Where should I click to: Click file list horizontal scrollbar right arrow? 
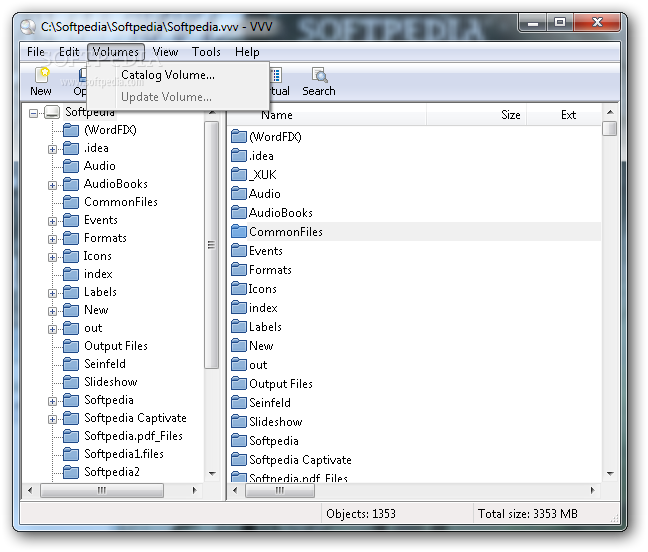[x=593, y=490]
